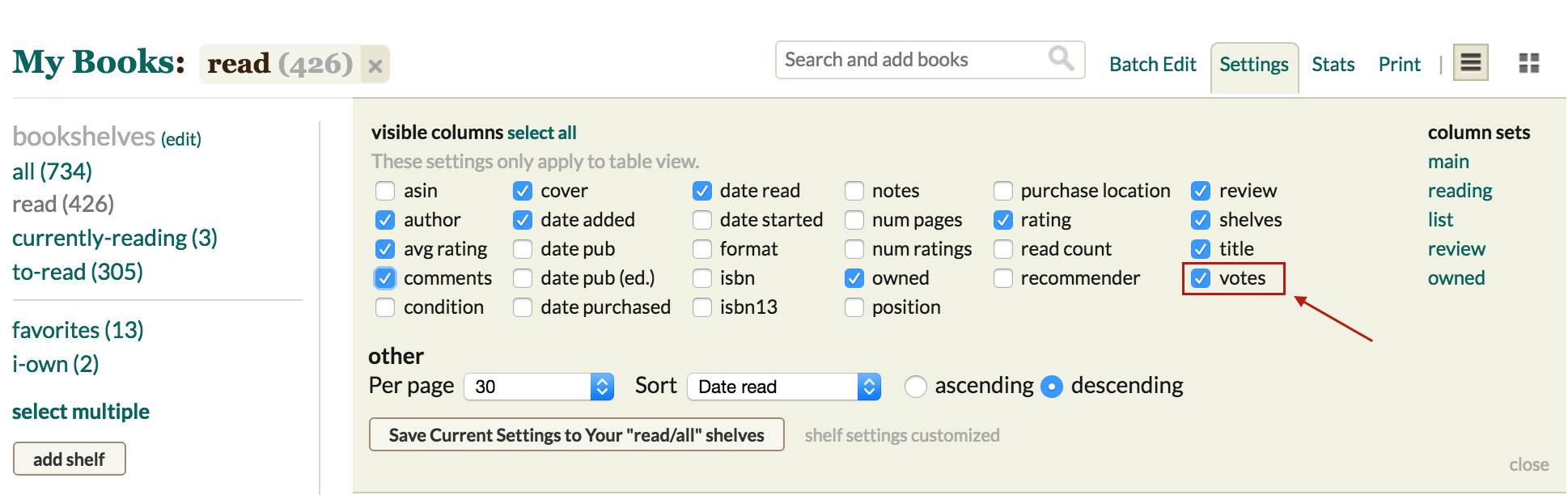Open Batch Edit mode
Image resolution: width=1568 pixels, height=495 pixels.
pyautogui.click(x=1152, y=65)
